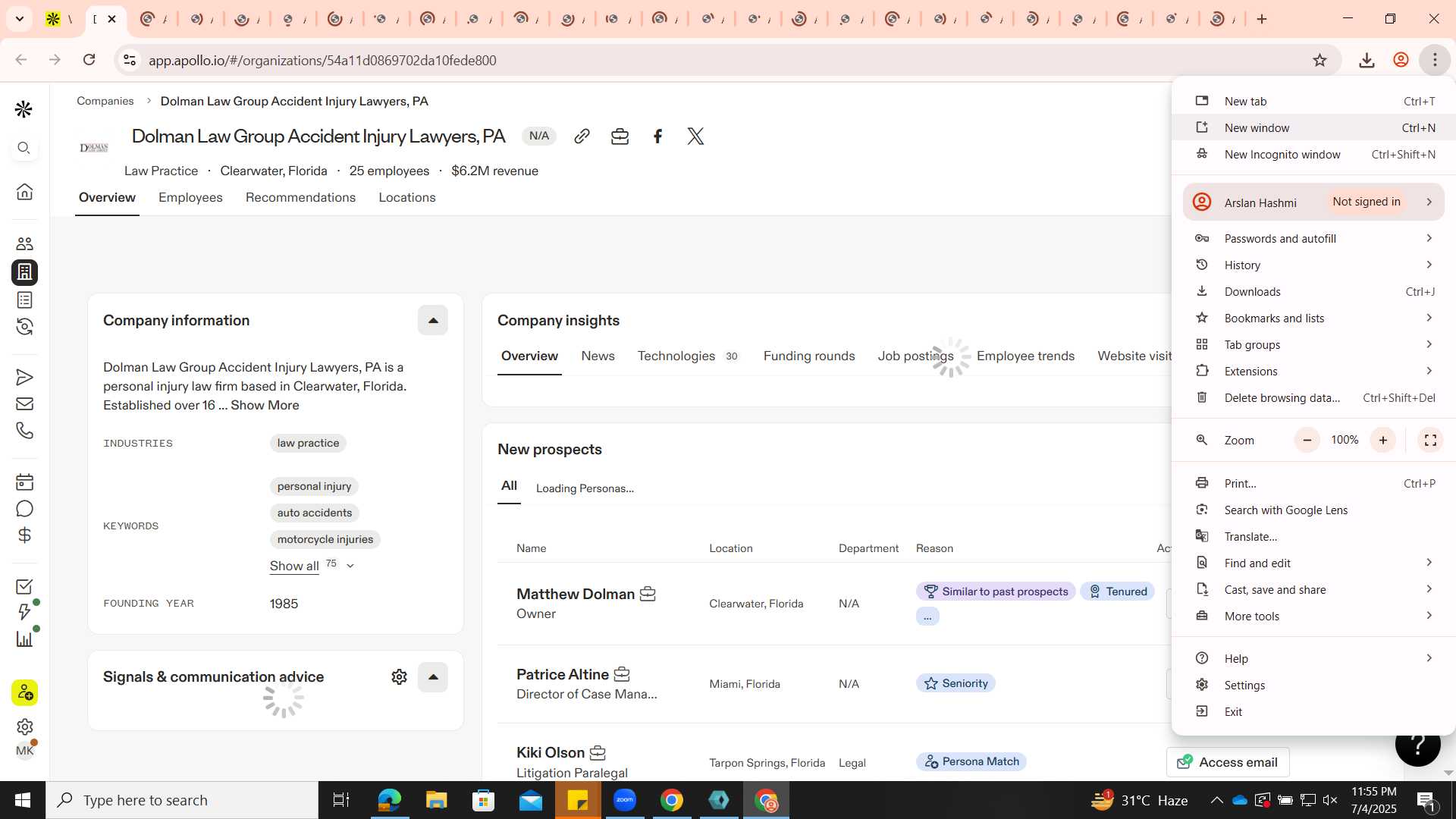Open Settings from the Chrome menu
Screen dimensions: 1456x819
(1313, 685)
